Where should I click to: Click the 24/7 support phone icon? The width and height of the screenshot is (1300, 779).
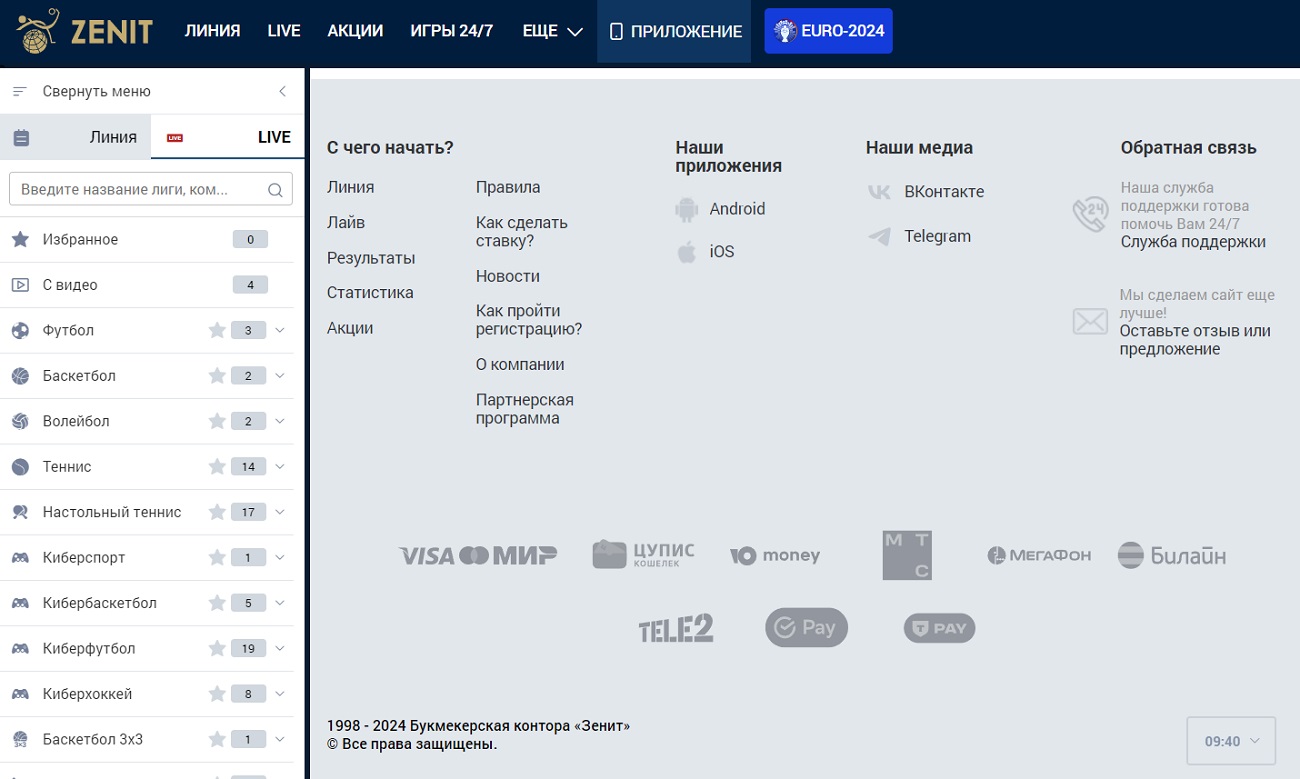click(x=1090, y=214)
